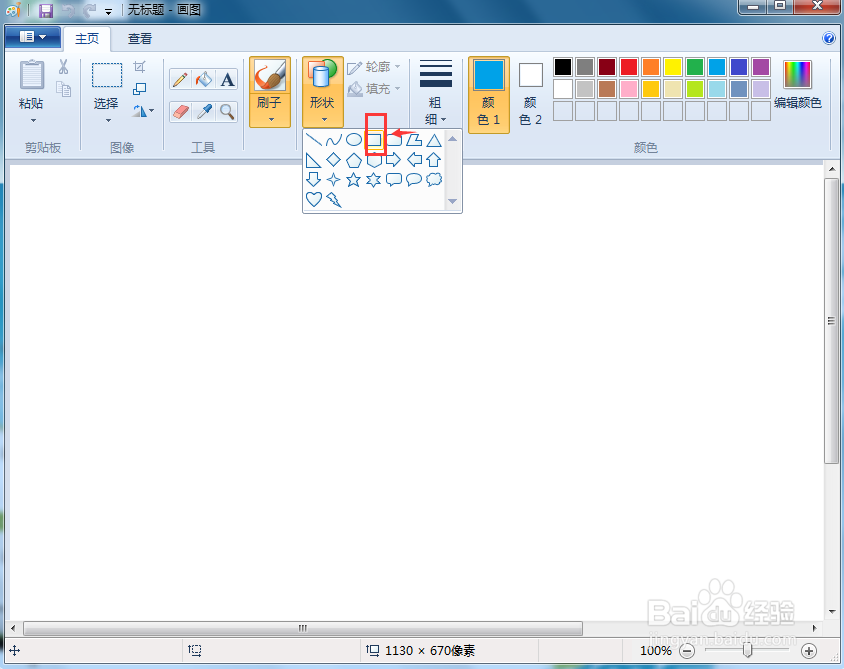Viewport: 844px width, 669px height.
Task: Select the Eraser tool
Action: 180,111
